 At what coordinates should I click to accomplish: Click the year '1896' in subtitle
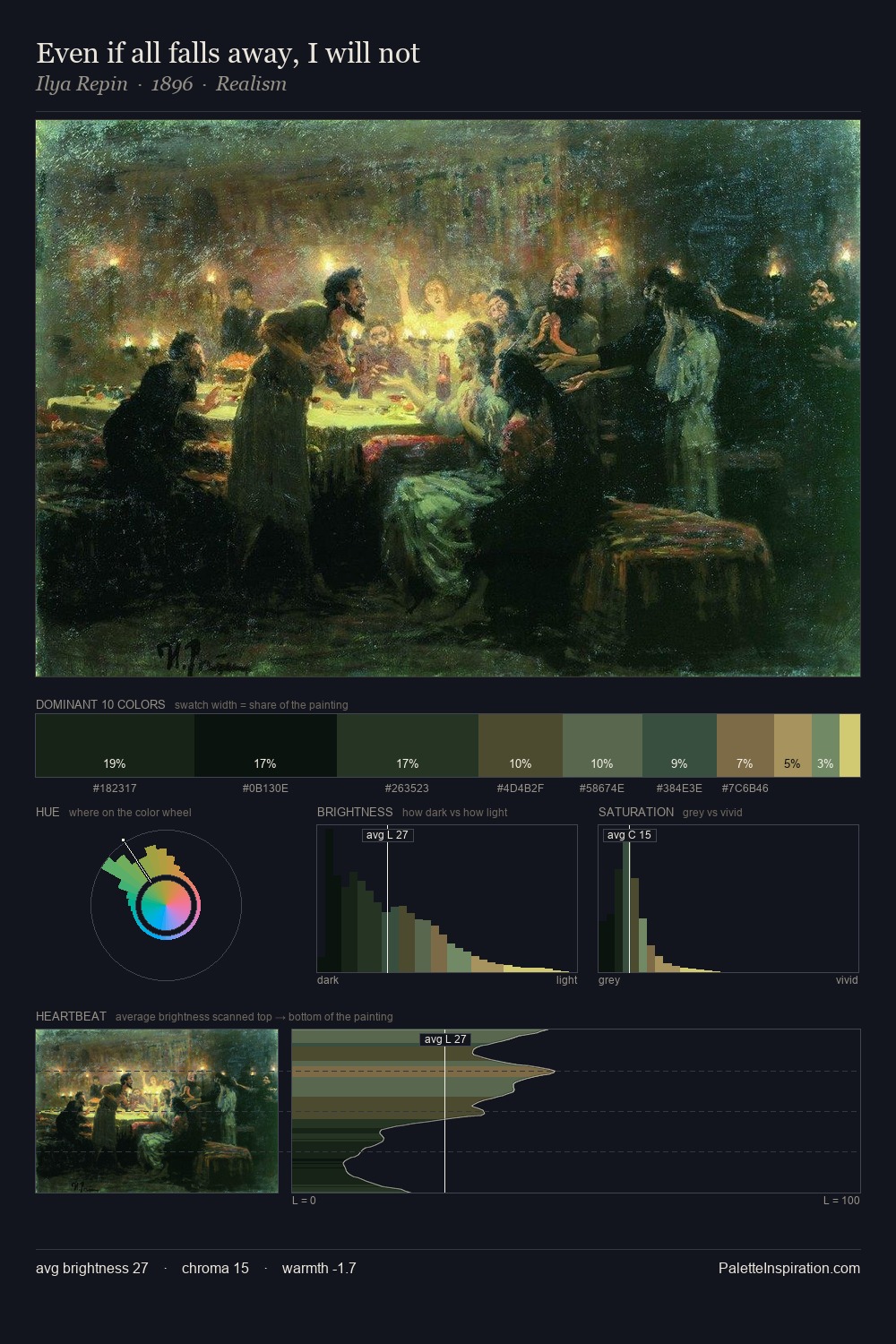pyautogui.click(x=172, y=84)
